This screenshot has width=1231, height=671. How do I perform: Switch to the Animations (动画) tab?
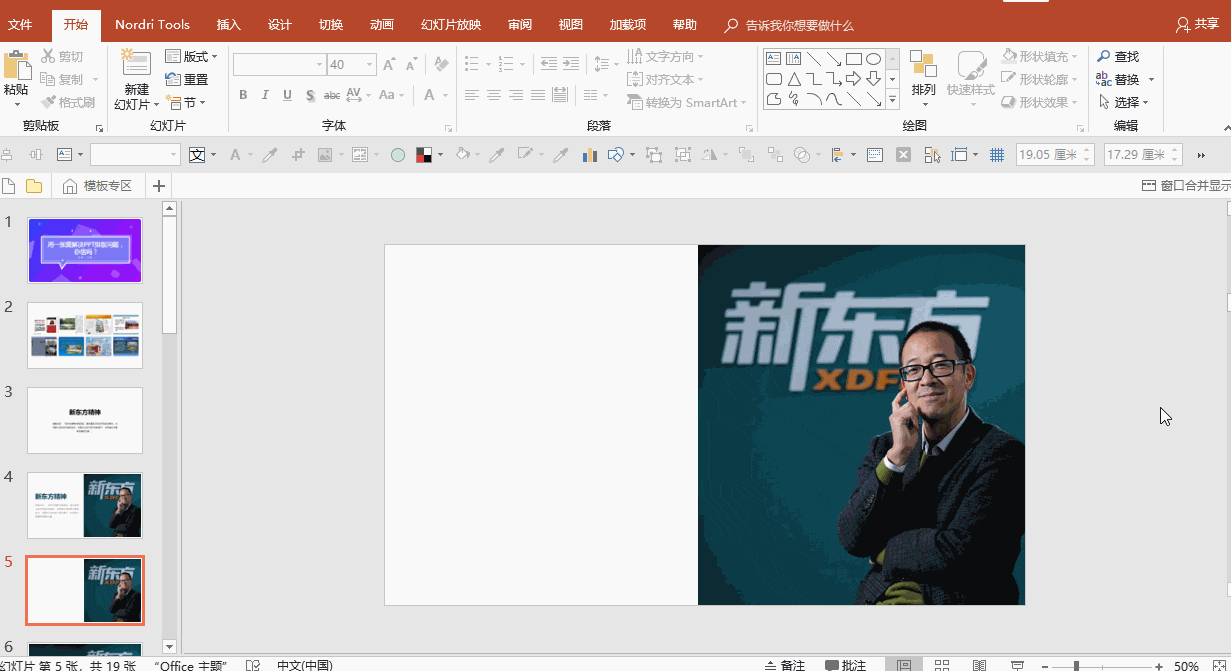[x=381, y=25]
